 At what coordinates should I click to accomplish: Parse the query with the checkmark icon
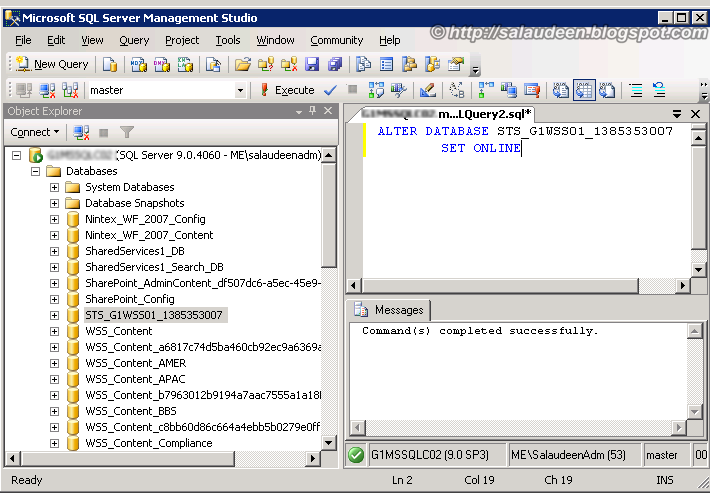click(x=331, y=90)
